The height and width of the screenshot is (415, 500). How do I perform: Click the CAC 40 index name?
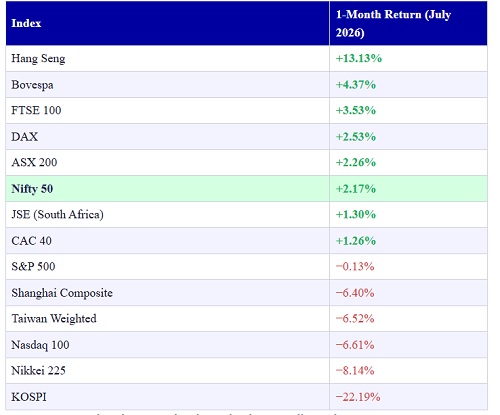[31, 241]
